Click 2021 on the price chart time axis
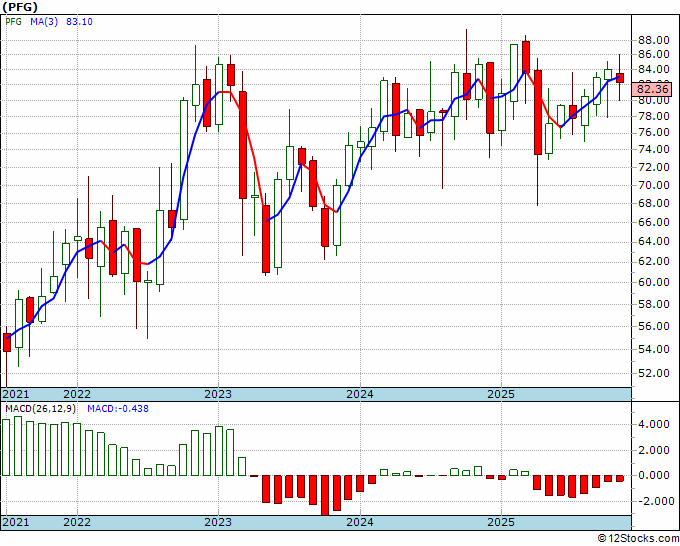 (x=16, y=394)
